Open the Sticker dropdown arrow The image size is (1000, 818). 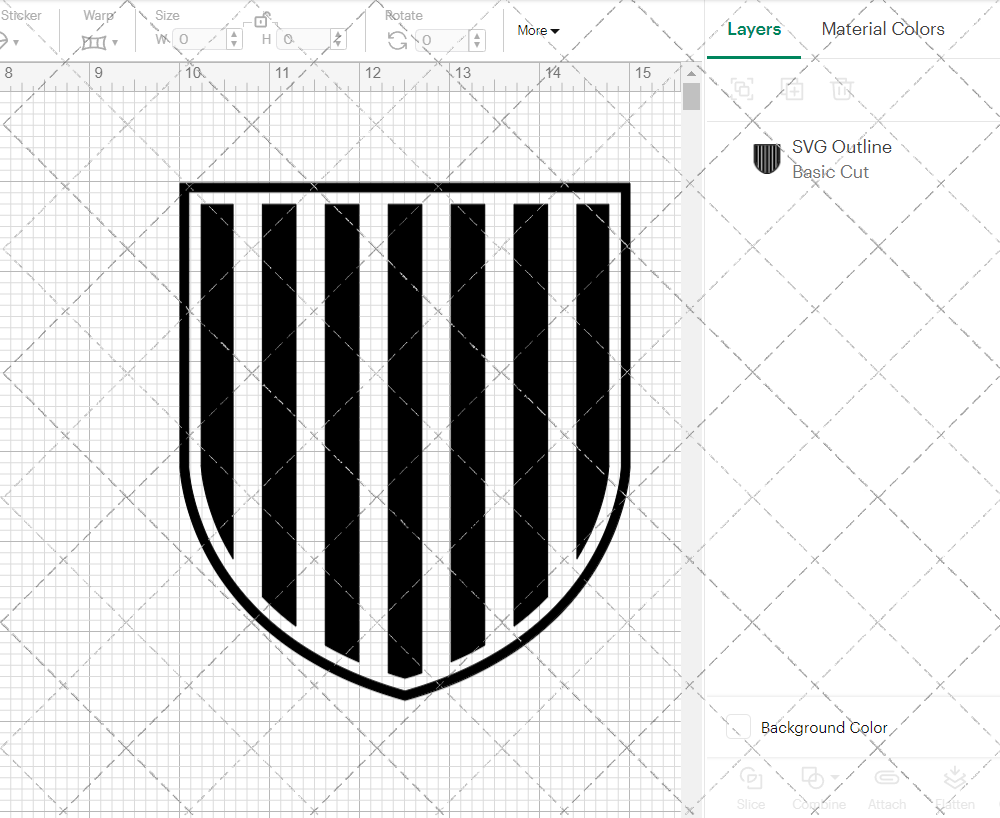click(x=16, y=43)
